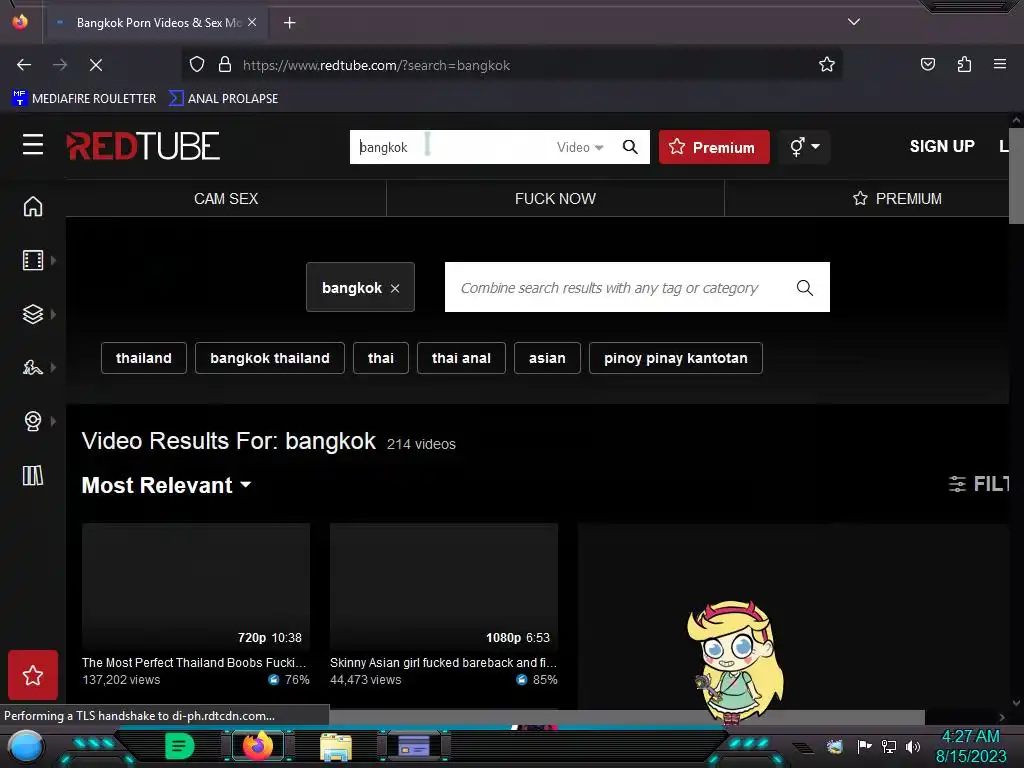Open the 1080p 6:53 video thumbnail
Viewport: 1024px width, 768px height.
(x=444, y=586)
